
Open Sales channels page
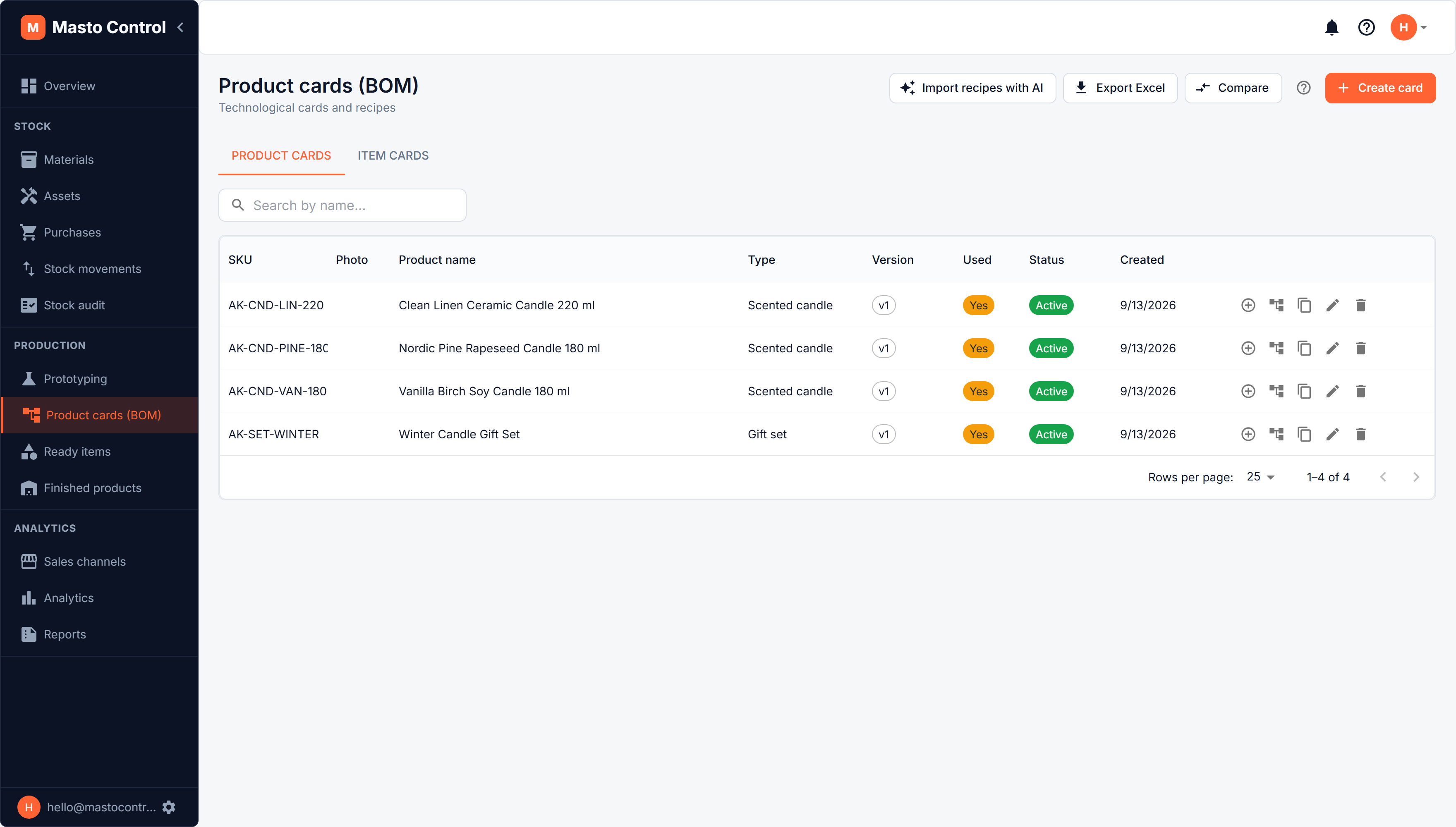[99, 562]
